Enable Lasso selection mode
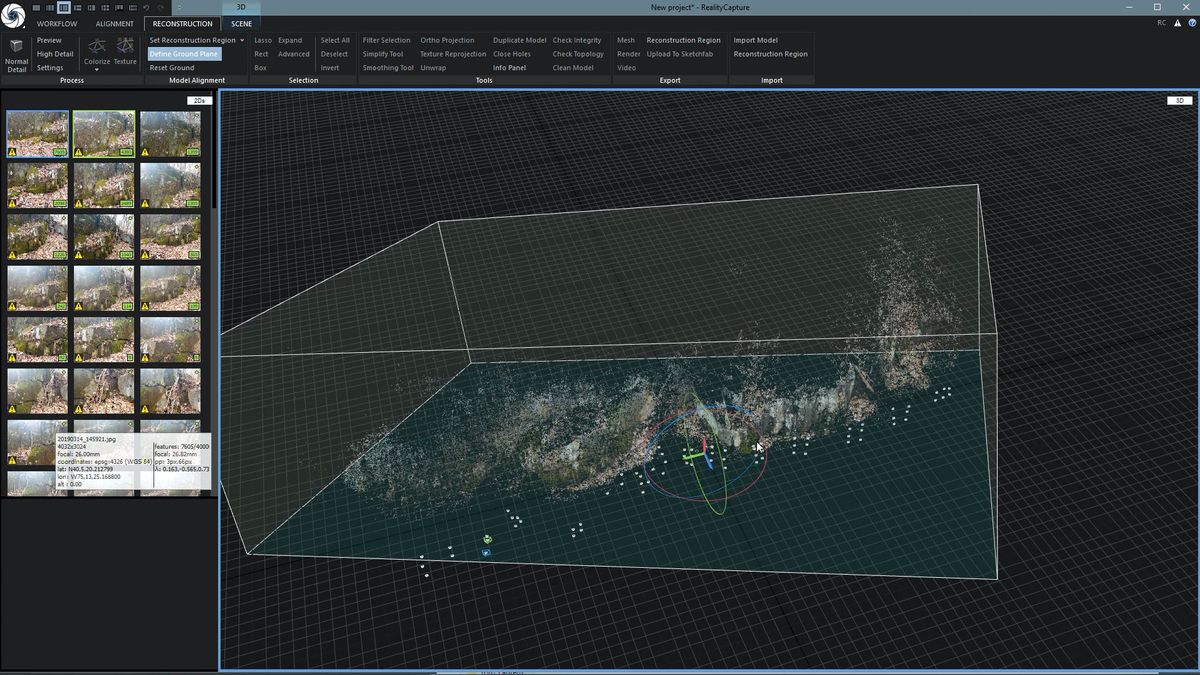Screen dimensions: 1200x675 (262, 40)
